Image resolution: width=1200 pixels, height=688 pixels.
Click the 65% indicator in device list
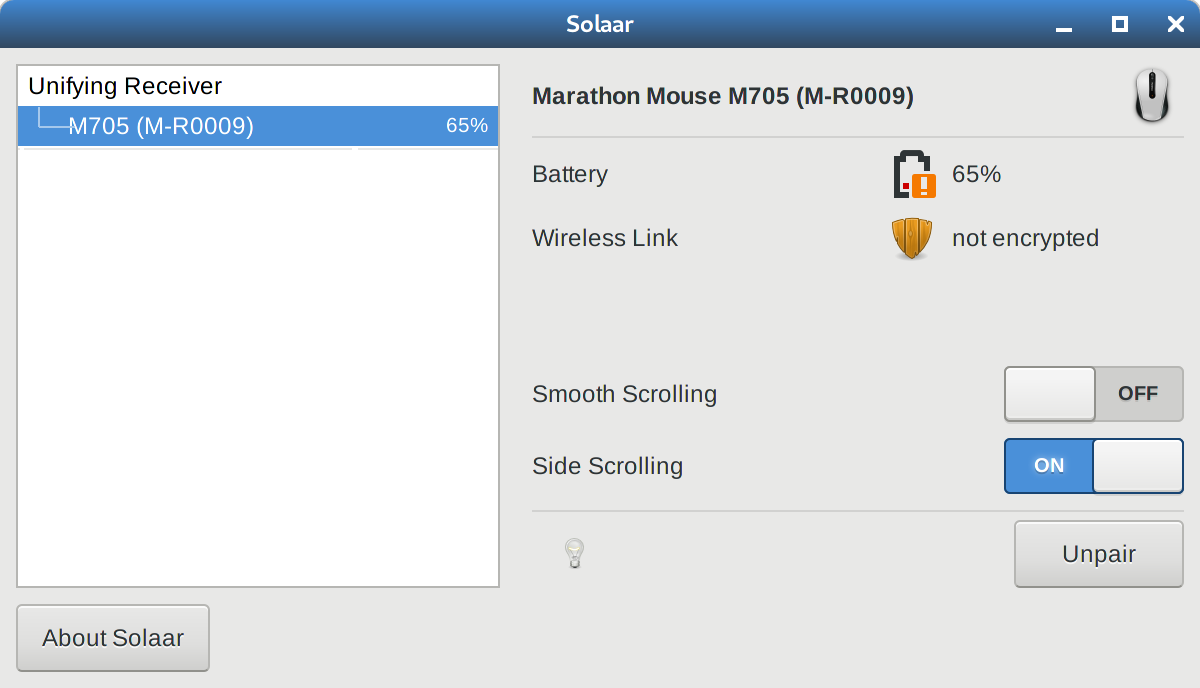pos(467,126)
